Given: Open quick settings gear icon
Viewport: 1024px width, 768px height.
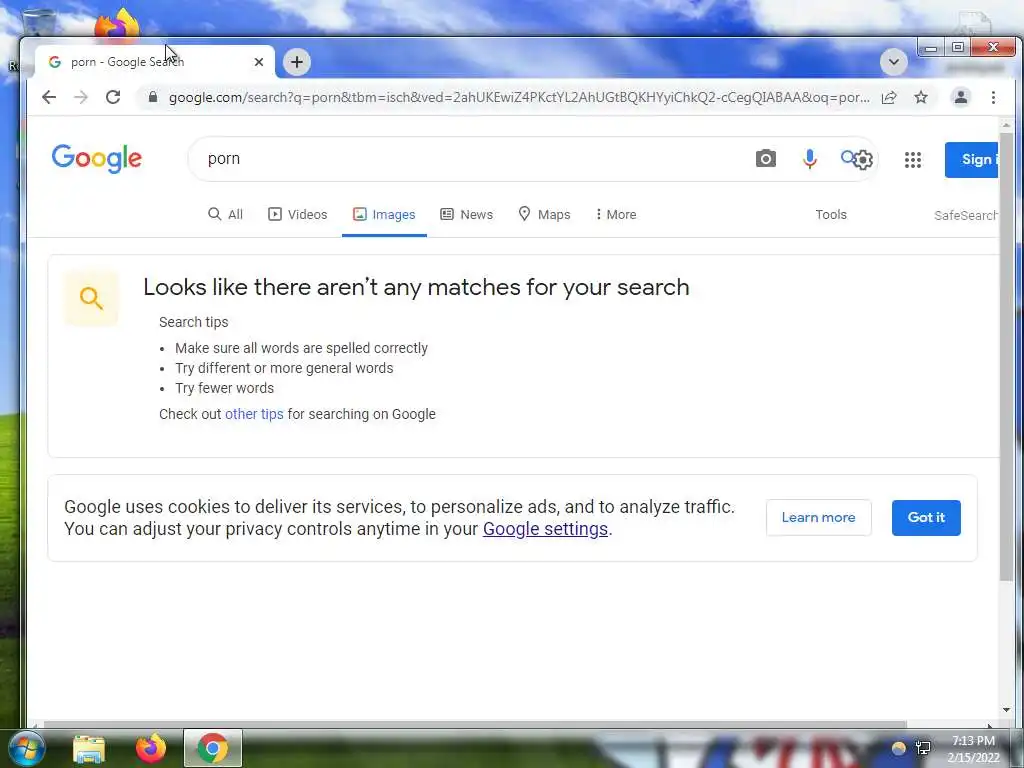Looking at the screenshot, I should (863, 159).
